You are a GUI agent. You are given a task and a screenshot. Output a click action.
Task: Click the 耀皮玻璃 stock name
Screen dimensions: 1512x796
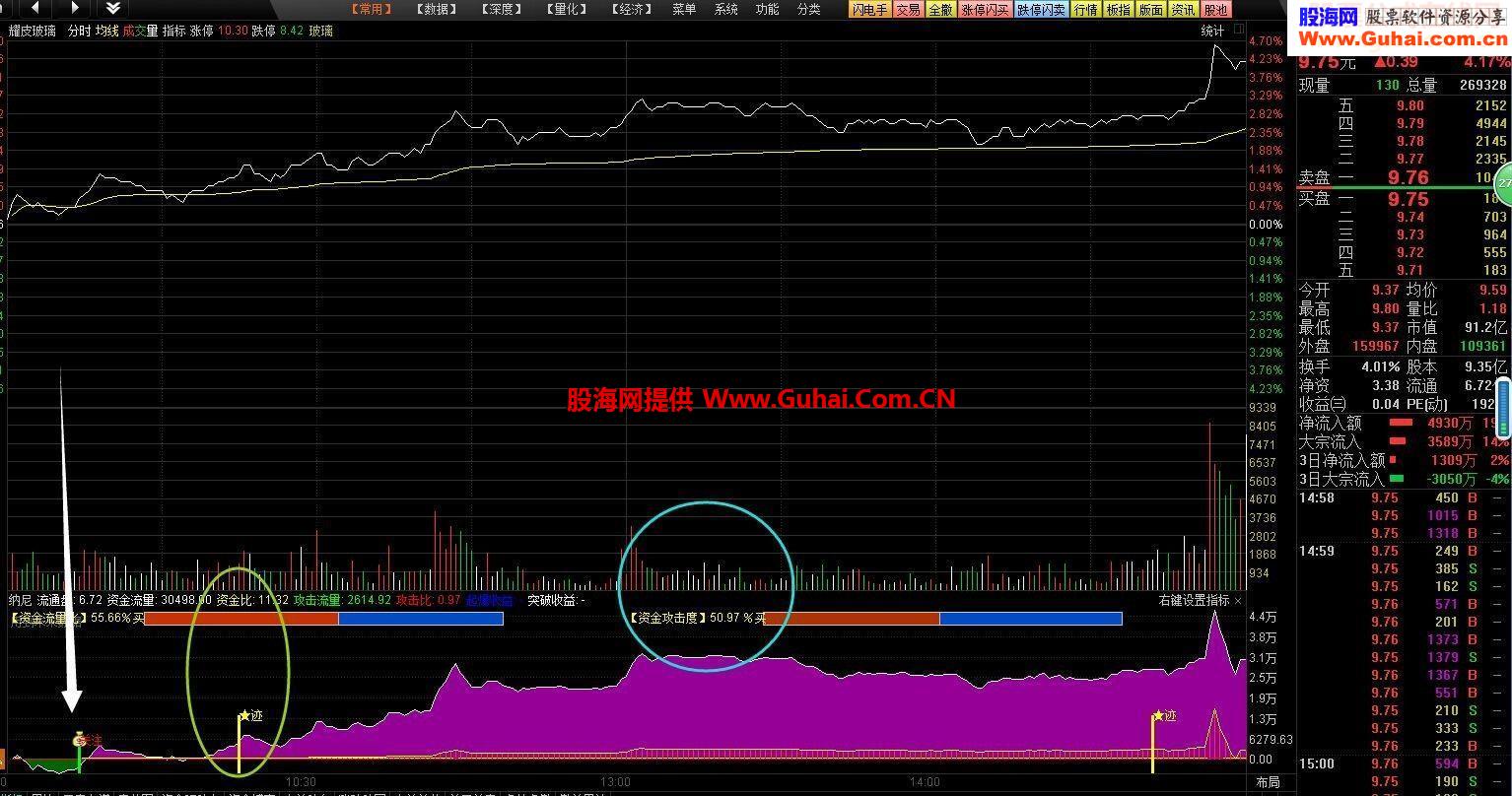click(x=33, y=31)
